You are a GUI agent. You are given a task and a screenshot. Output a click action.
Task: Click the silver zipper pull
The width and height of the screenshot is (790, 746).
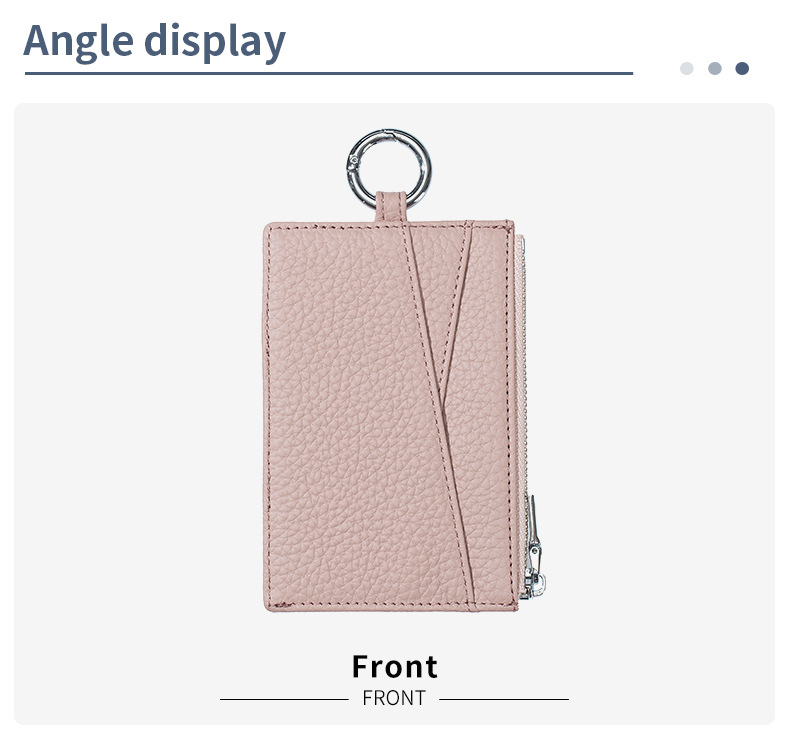coord(534,548)
